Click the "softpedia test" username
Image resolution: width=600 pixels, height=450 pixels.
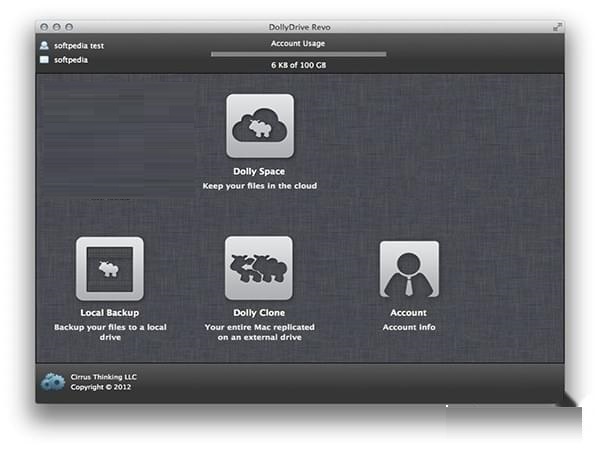tap(79, 45)
